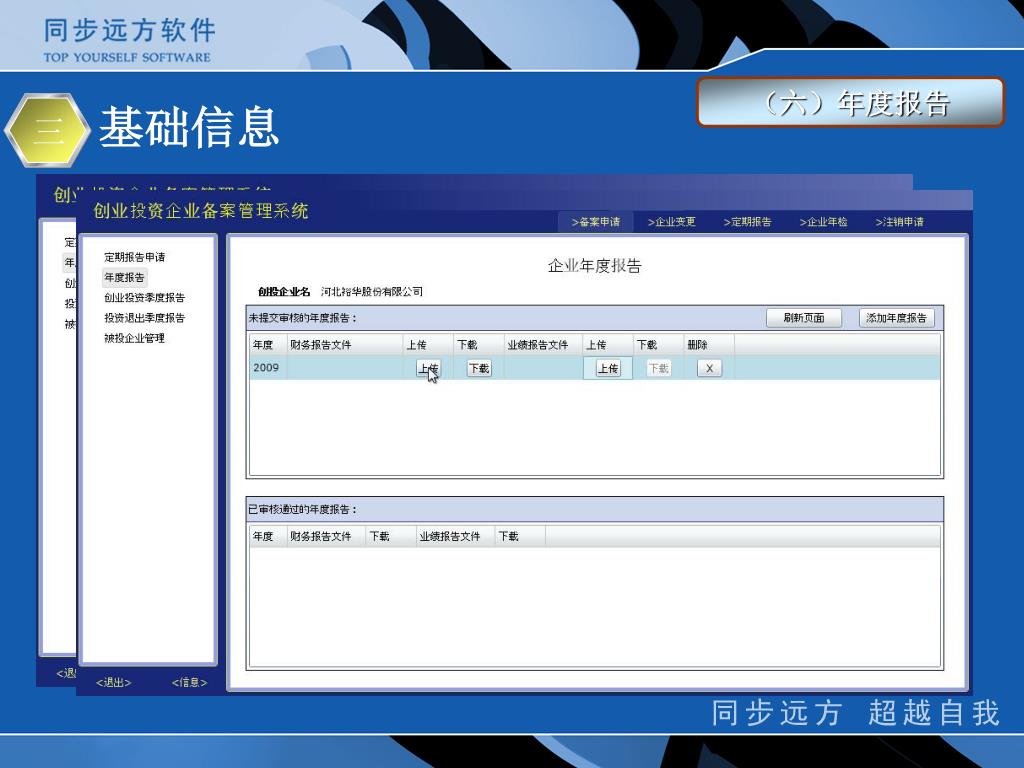Click the 未提交审核的年度报告 section label
This screenshot has height=768, width=1024.
pyautogui.click(x=302, y=319)
